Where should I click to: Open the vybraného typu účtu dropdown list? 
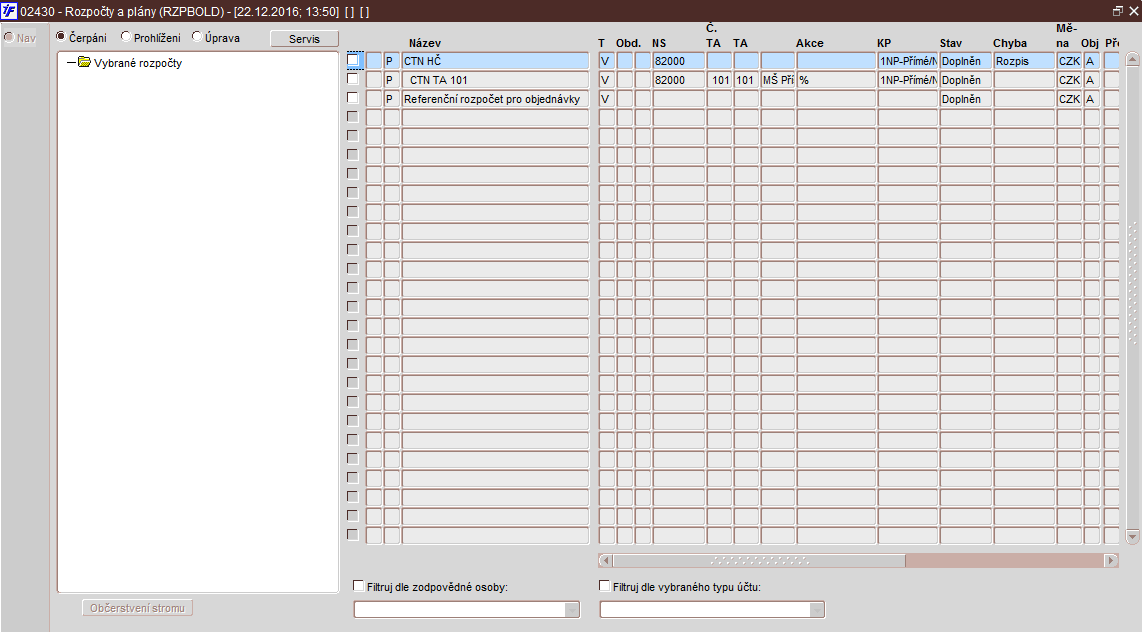coord(817,609)
